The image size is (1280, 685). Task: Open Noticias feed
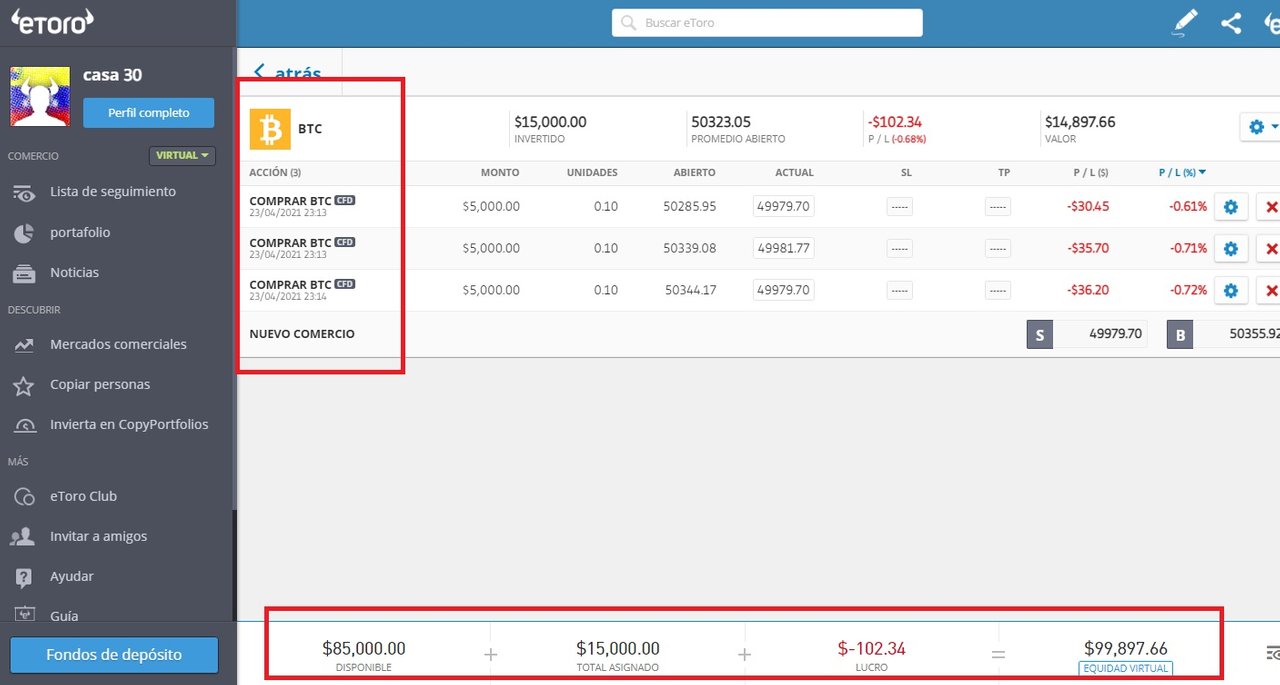pos(75,272)
